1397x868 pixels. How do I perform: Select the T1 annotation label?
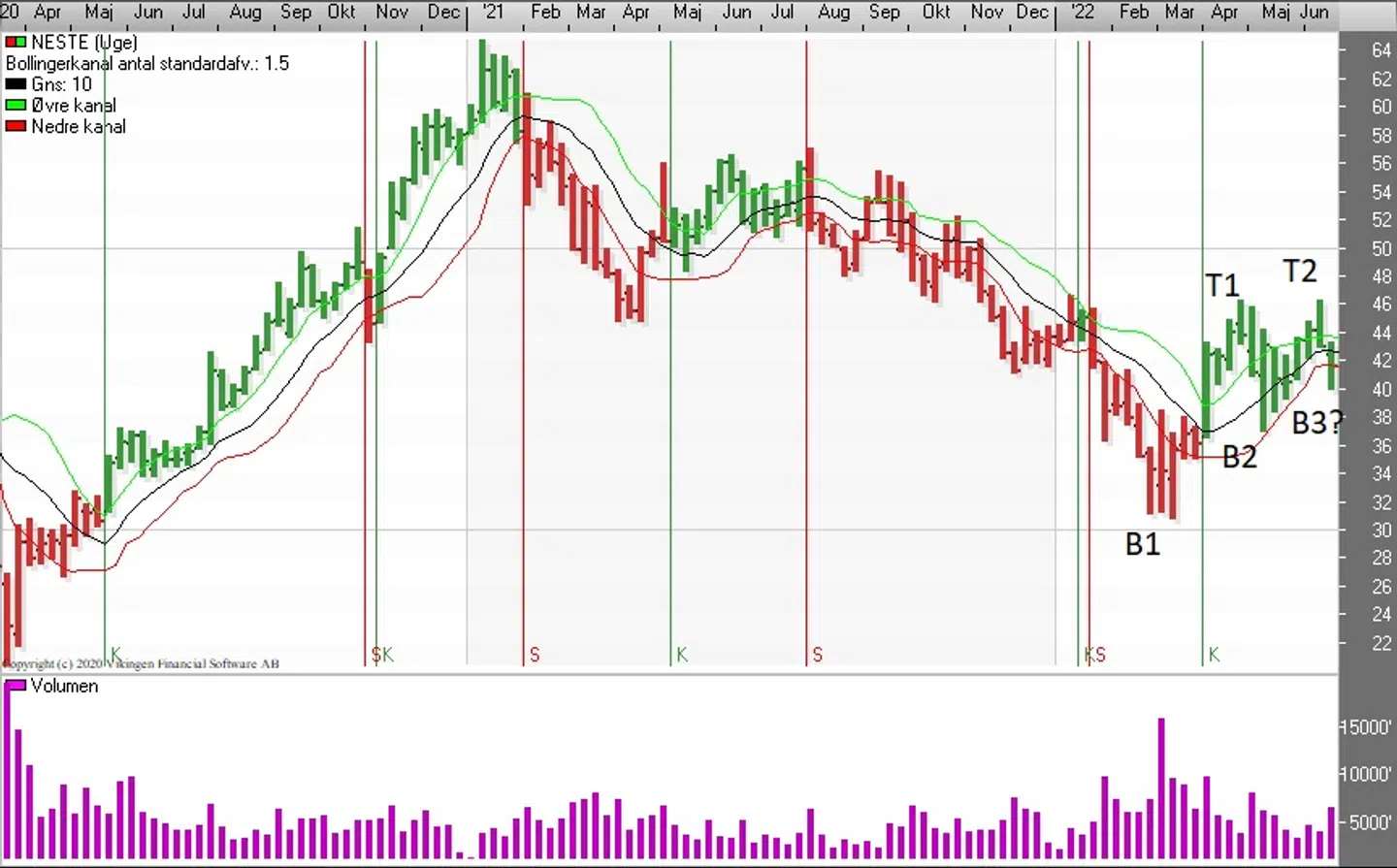coord(1222,285)
